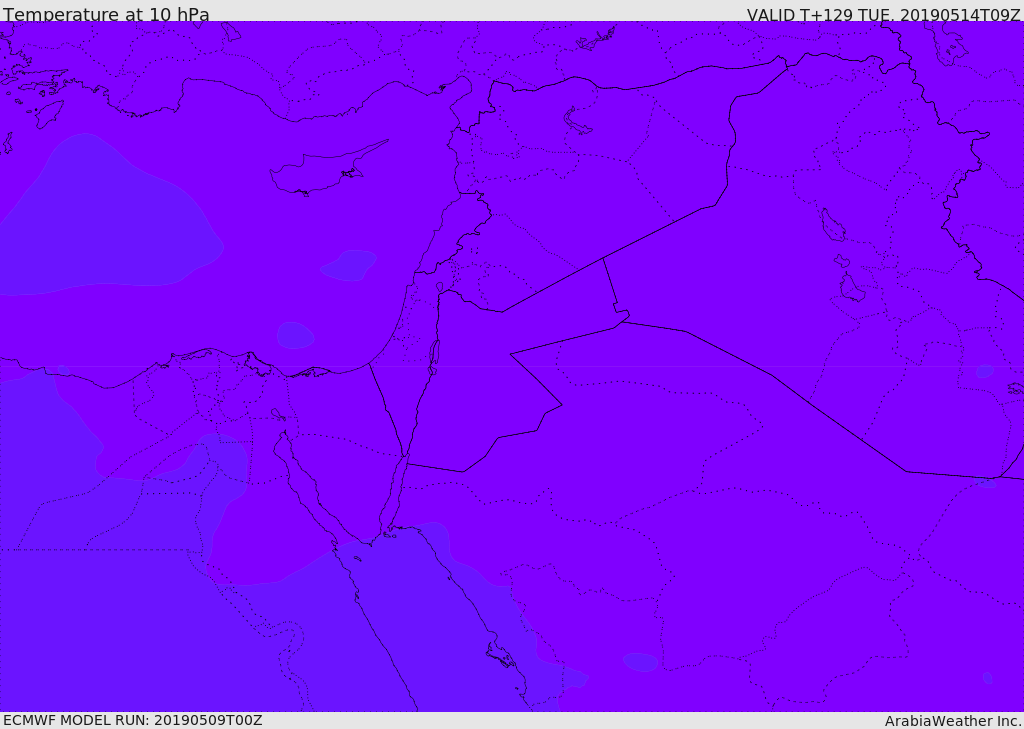
Task: Click the ArabiaWeather Inc. credit text
Action: (x=953, y=721)
